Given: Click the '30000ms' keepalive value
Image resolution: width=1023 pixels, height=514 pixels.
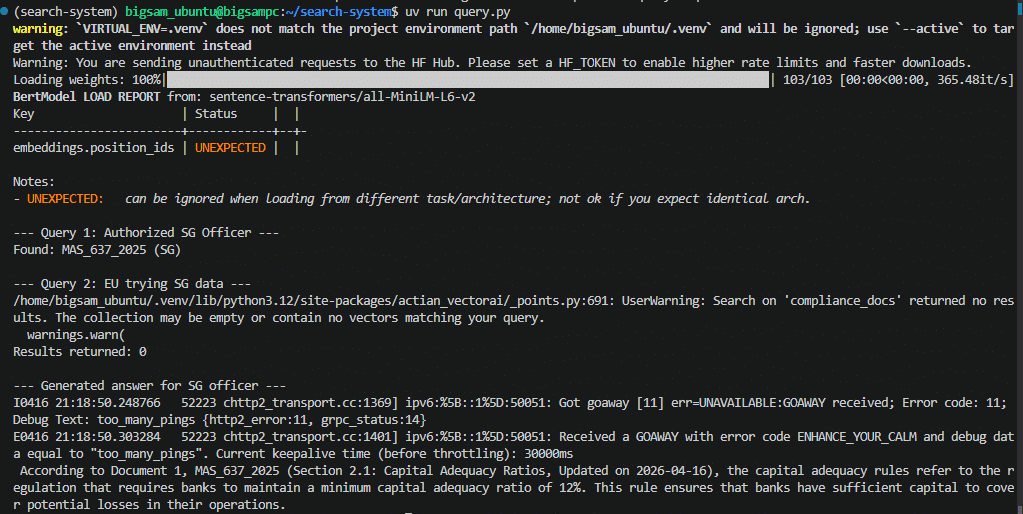Looking at the screenshot, I should (549, 453).
